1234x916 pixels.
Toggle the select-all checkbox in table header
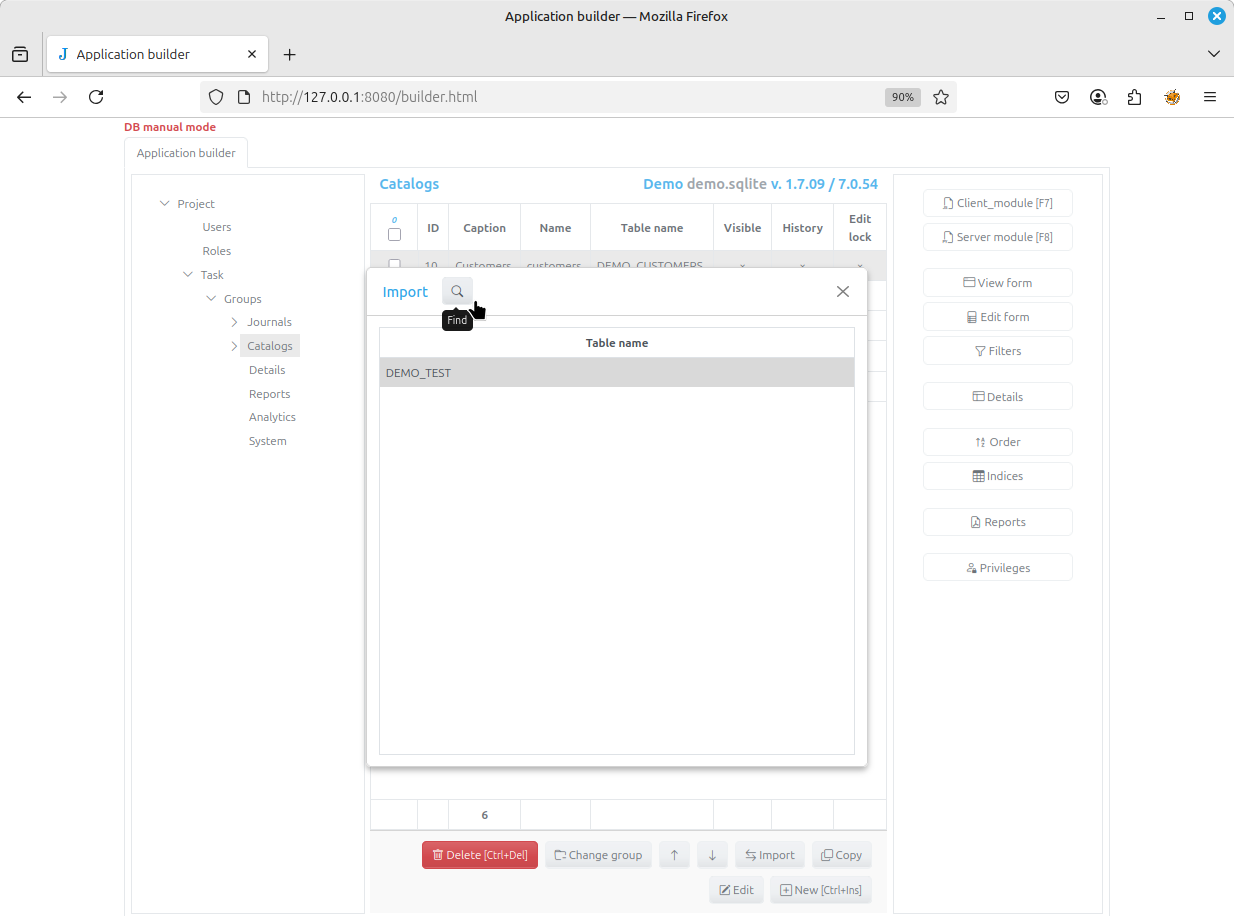tap(394, 235)
